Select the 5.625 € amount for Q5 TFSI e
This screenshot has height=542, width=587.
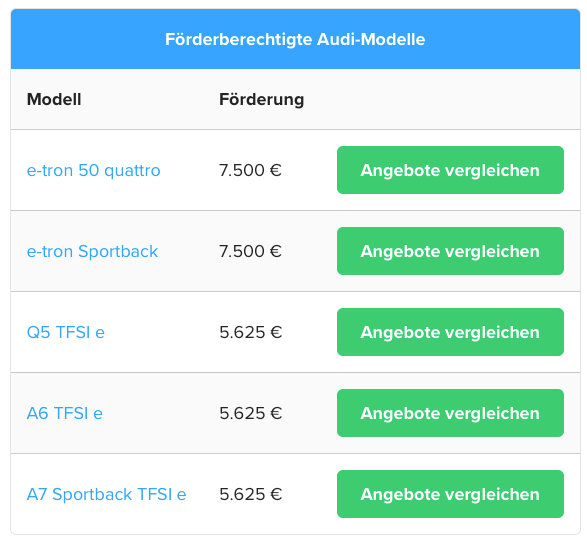coord(250,332)
